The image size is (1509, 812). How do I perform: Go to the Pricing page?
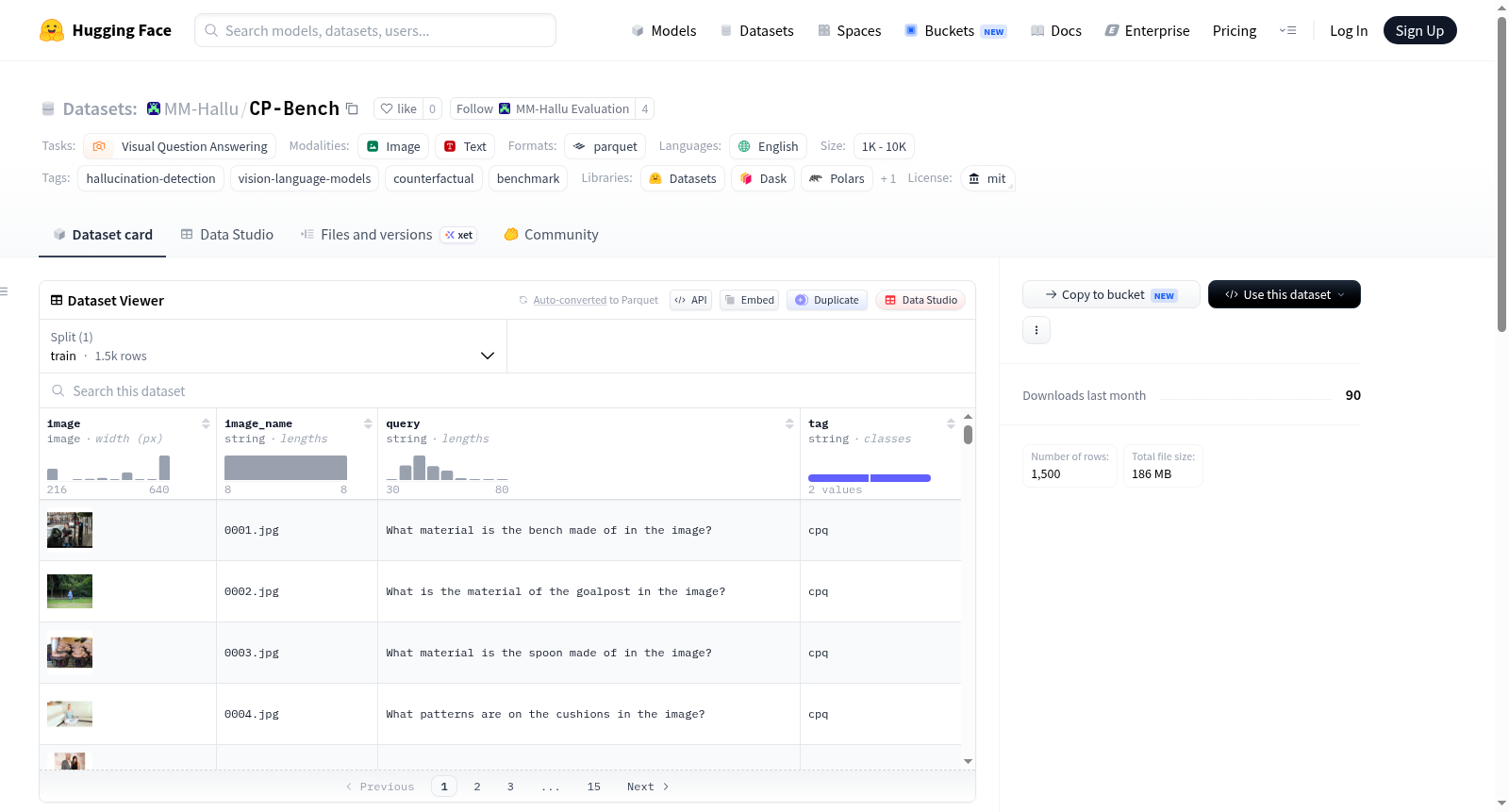pos(1235,30)
